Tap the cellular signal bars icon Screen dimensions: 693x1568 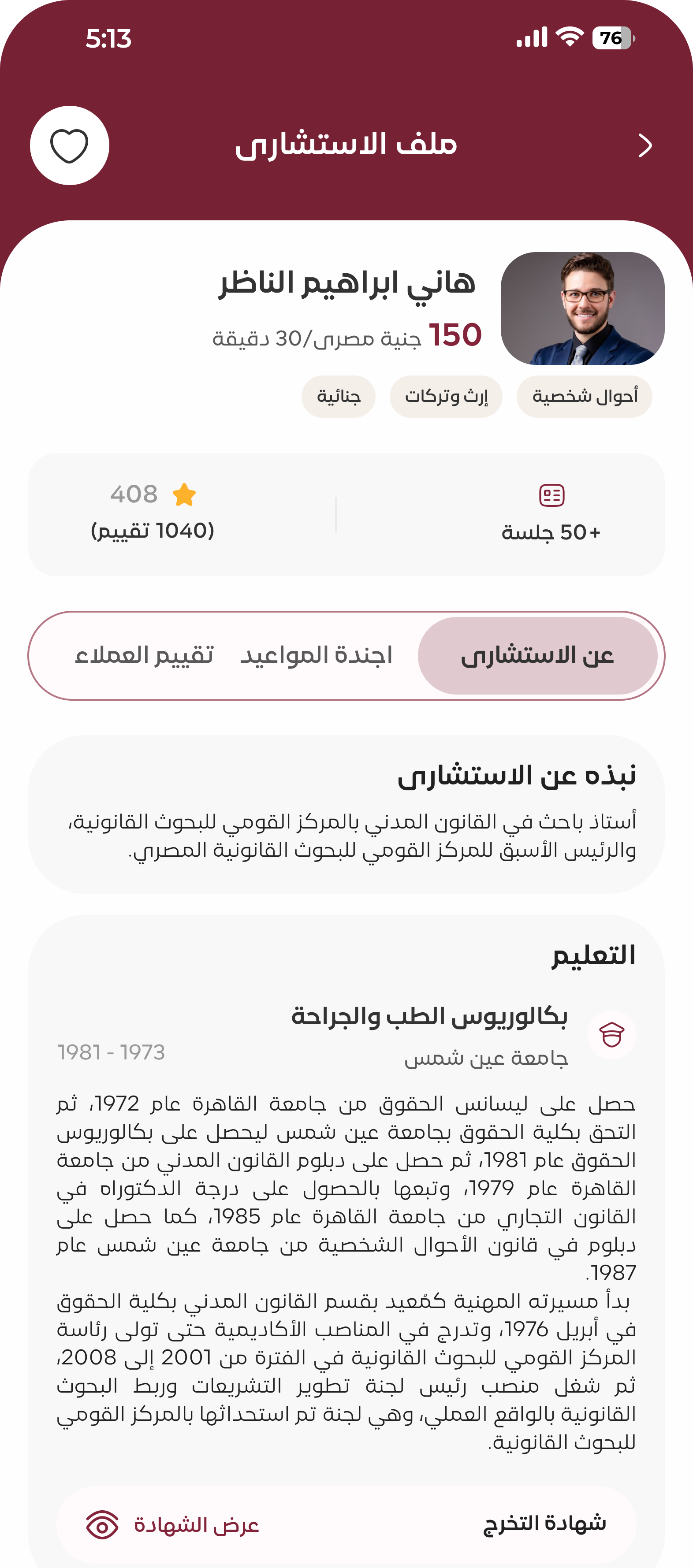[x=532, y=38]
